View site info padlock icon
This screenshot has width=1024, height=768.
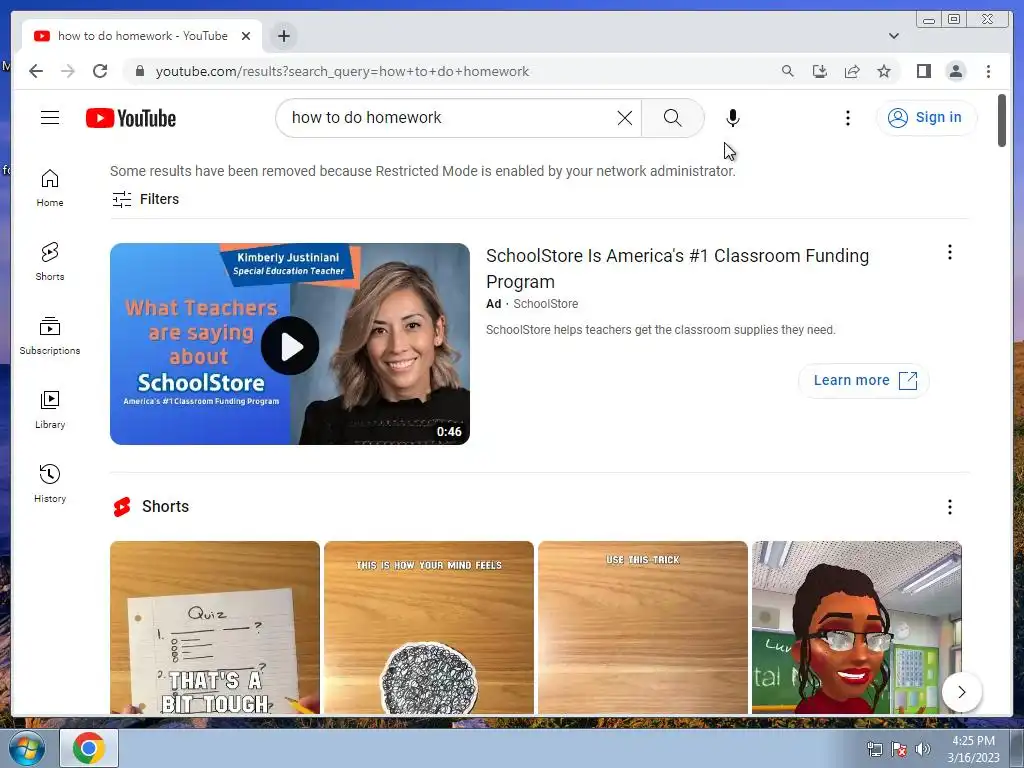click(139, 71)
